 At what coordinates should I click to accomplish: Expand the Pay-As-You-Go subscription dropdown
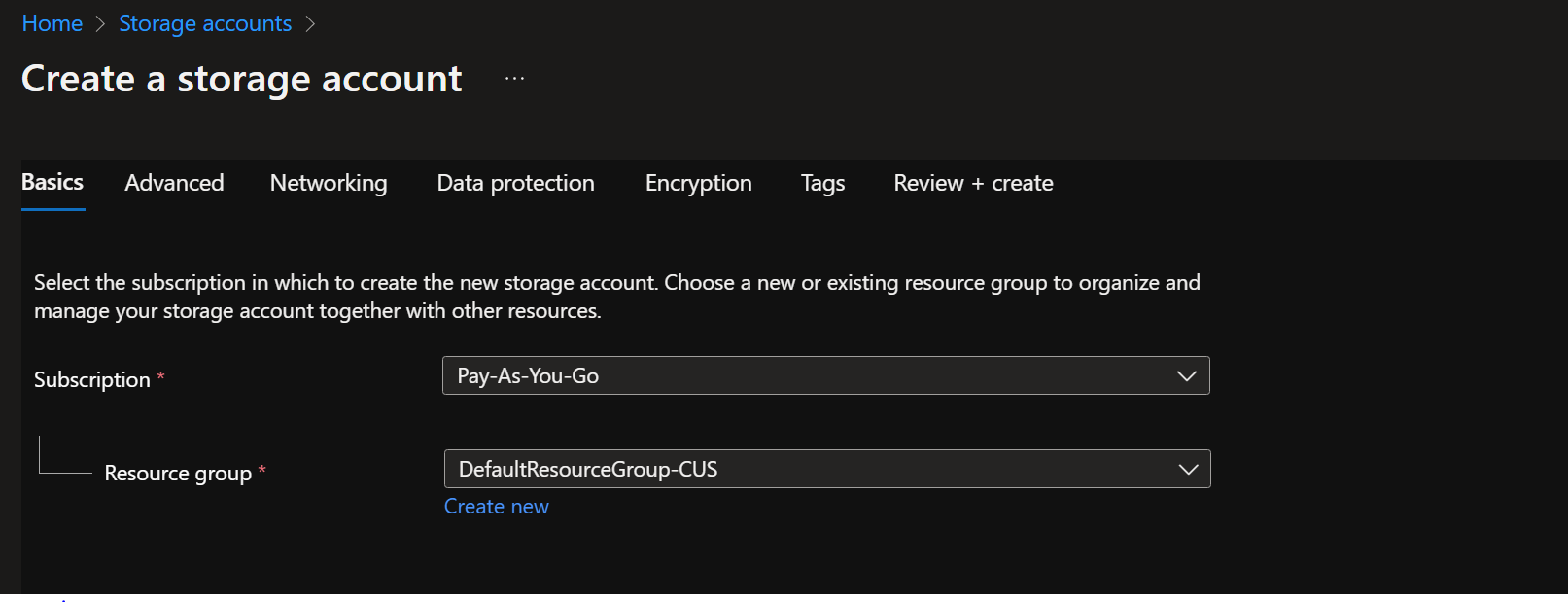(807, 376)
